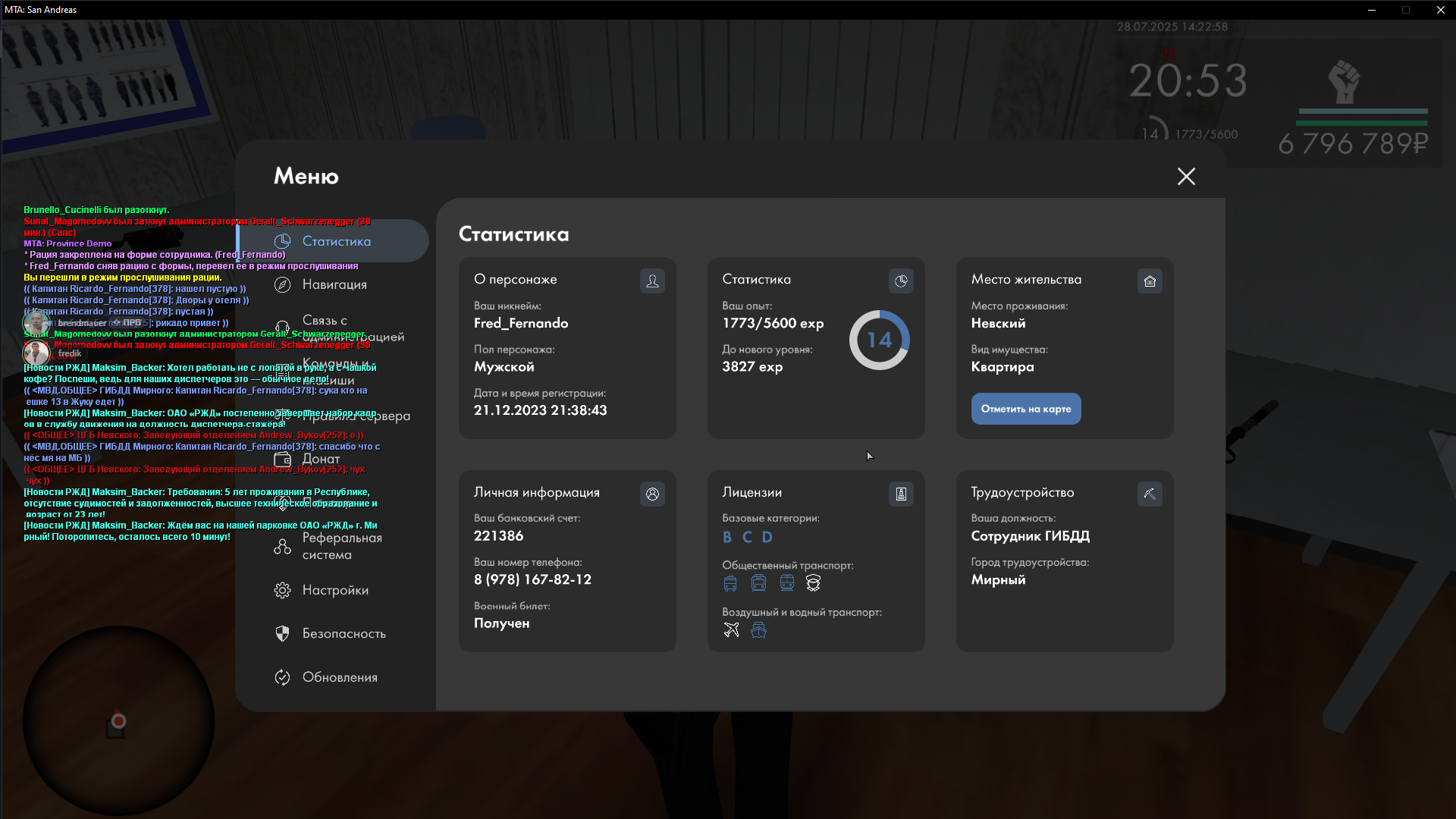
Task: Click the tools icon in Трудоустройство card
Action: (1150, 494)
